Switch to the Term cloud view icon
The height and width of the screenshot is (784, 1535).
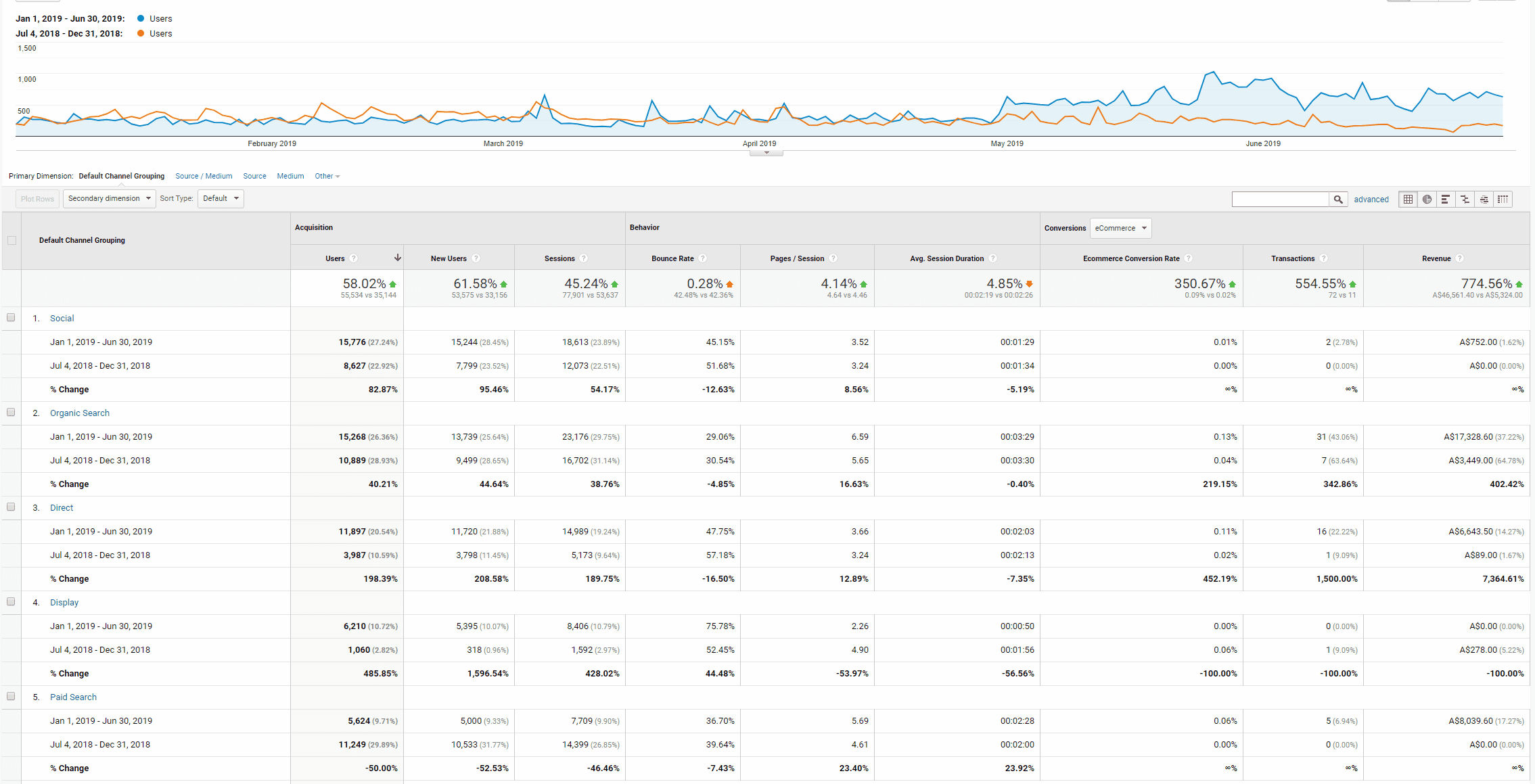pos(1484,200)
